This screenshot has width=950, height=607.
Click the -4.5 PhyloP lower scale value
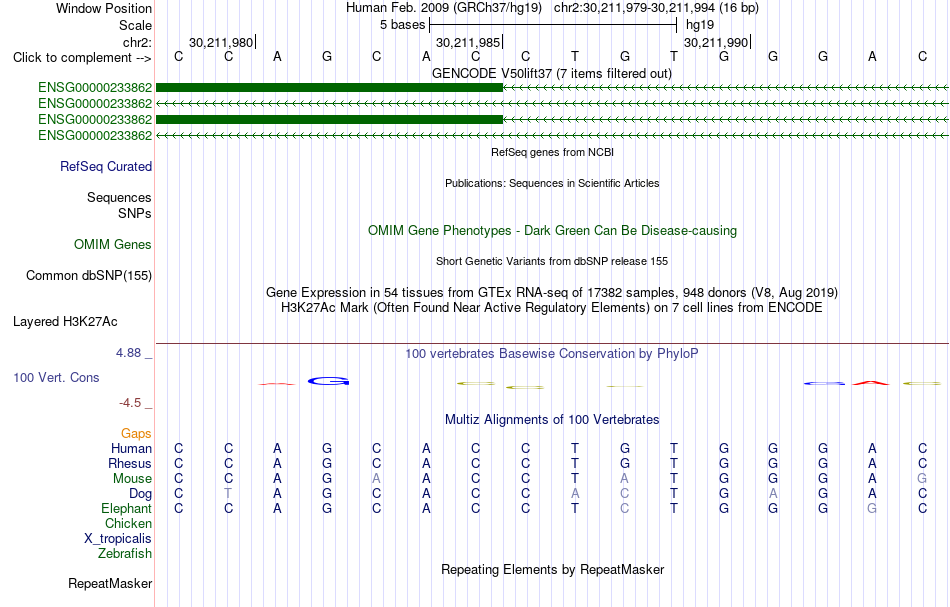(130, 403)
